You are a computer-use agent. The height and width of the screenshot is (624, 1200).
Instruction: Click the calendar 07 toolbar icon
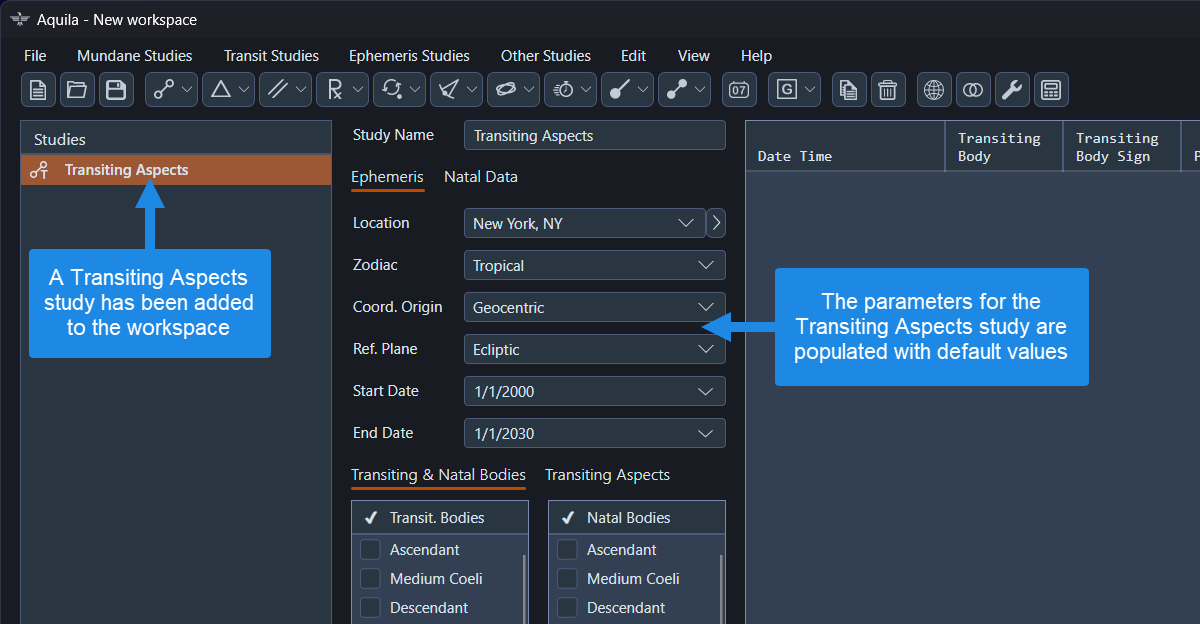739,90
